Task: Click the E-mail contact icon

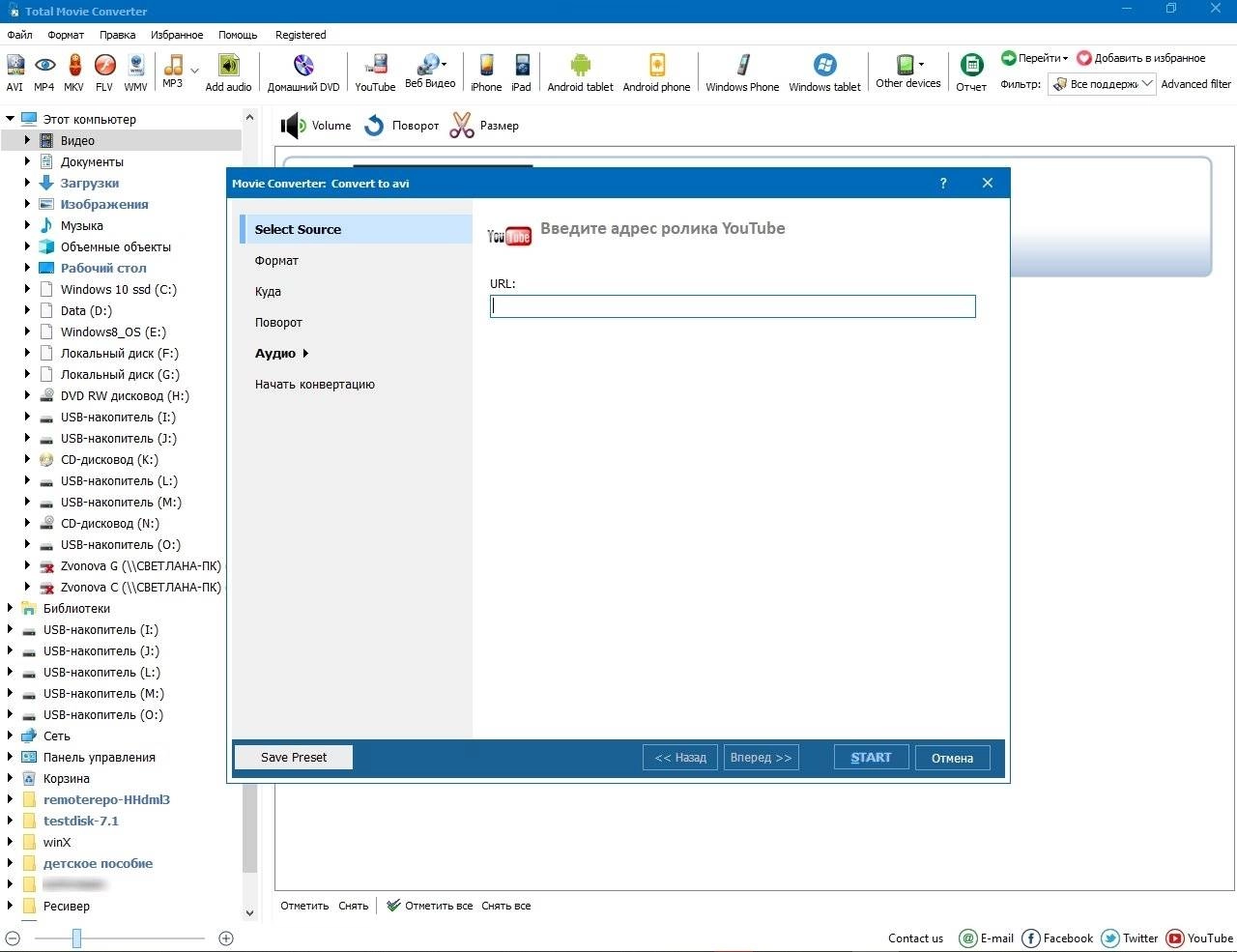Action: 968,938
